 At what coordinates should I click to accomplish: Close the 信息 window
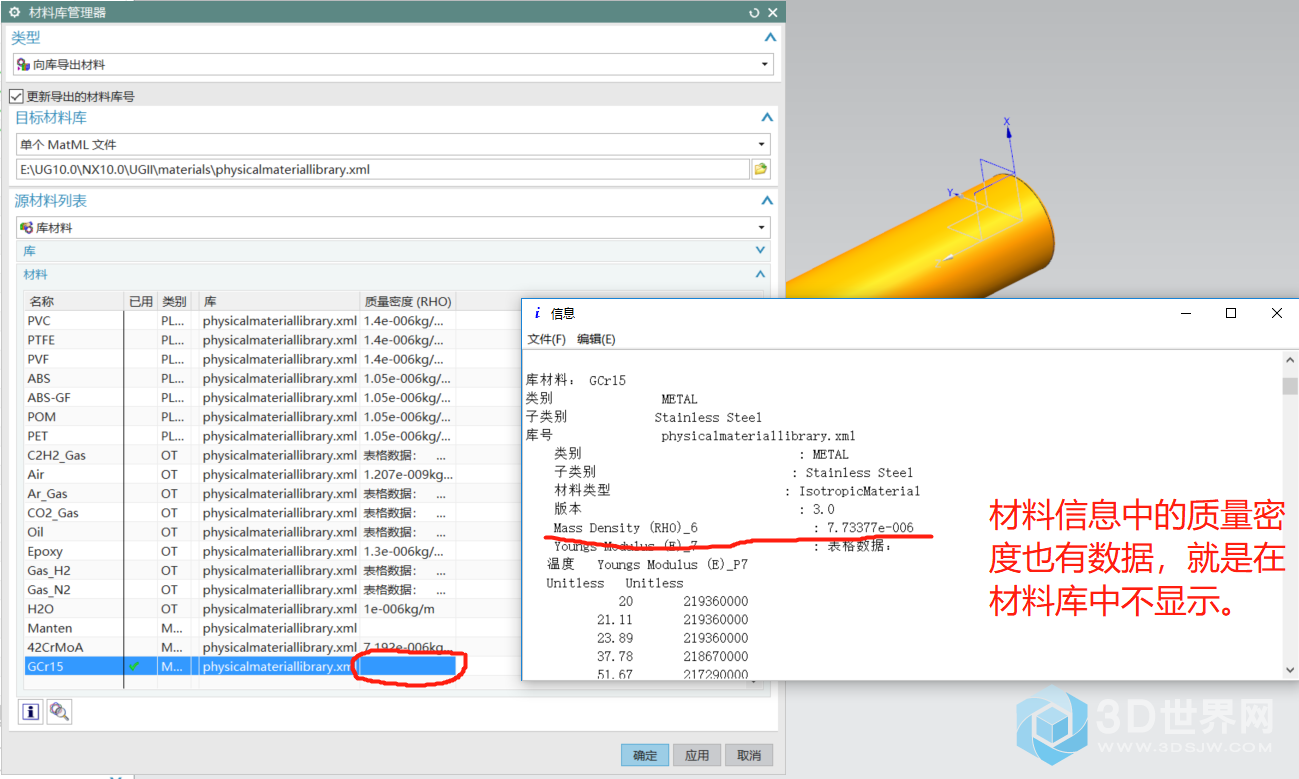(x=1276, y=313)
